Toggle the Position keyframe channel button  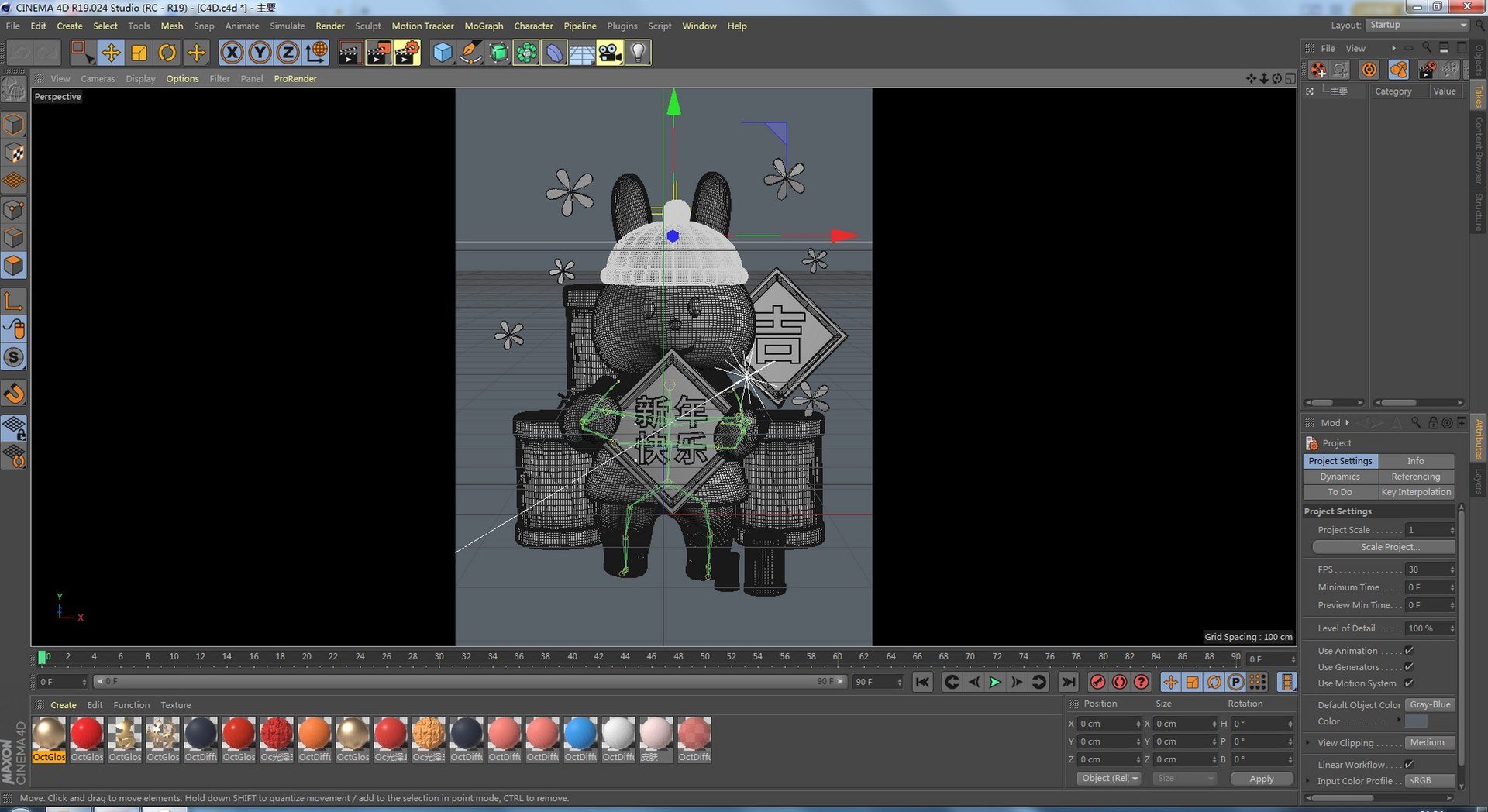click(x=1170, y=682)
